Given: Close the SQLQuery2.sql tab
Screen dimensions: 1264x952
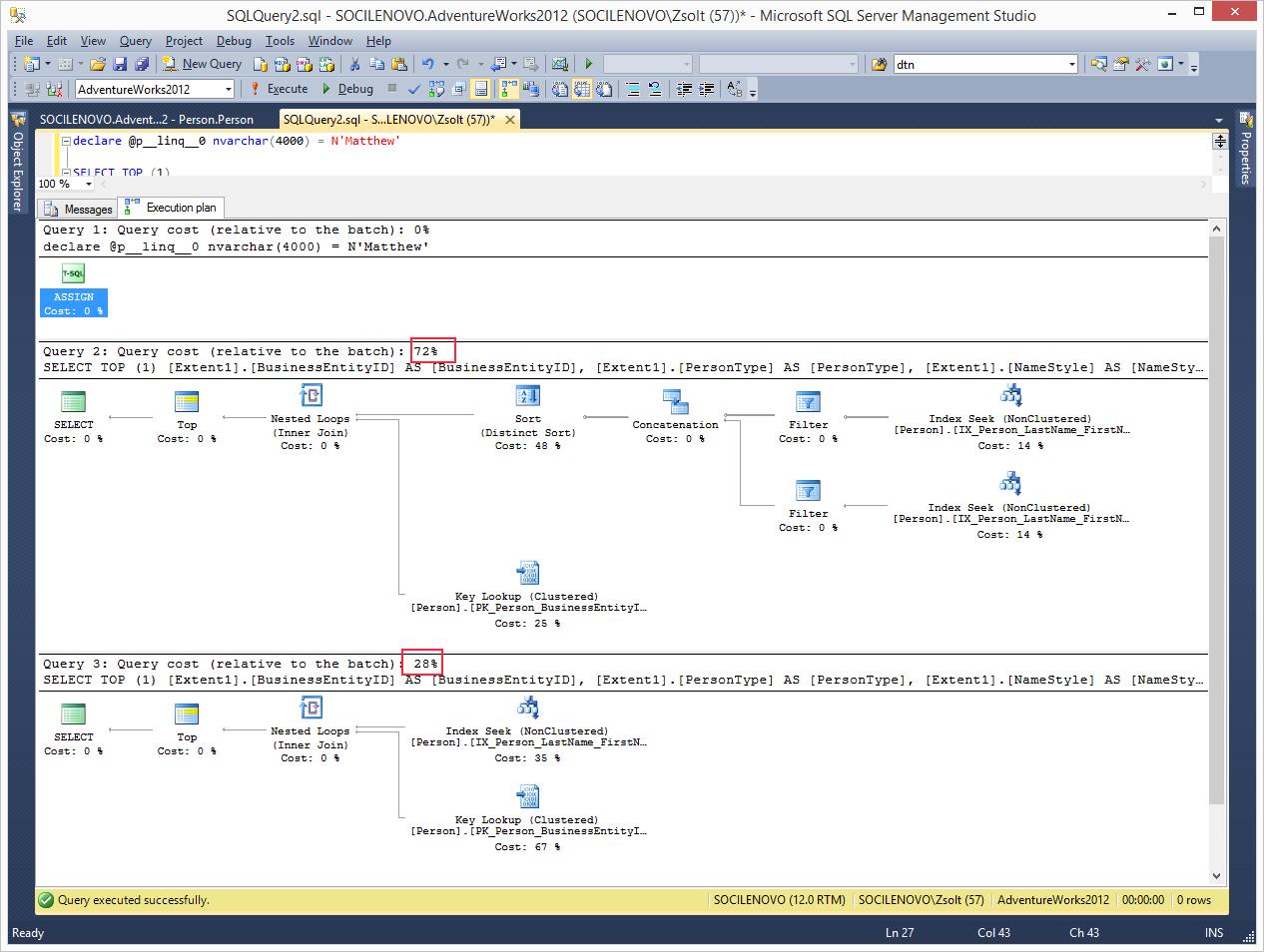Looking at the screenshot, I should (x=510, y=120).
